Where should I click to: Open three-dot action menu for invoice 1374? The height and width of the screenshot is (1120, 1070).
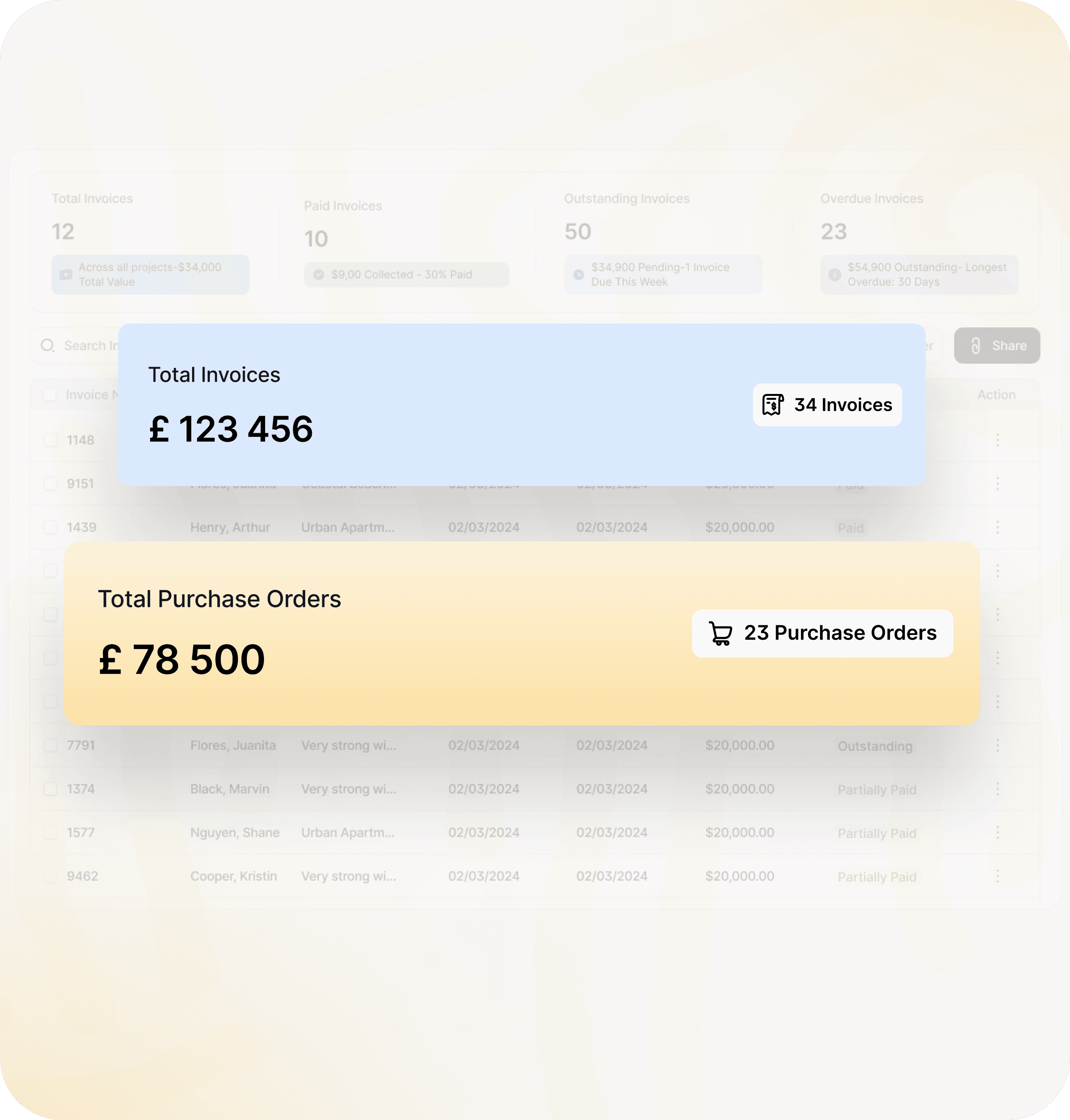[x=998, y=789]
